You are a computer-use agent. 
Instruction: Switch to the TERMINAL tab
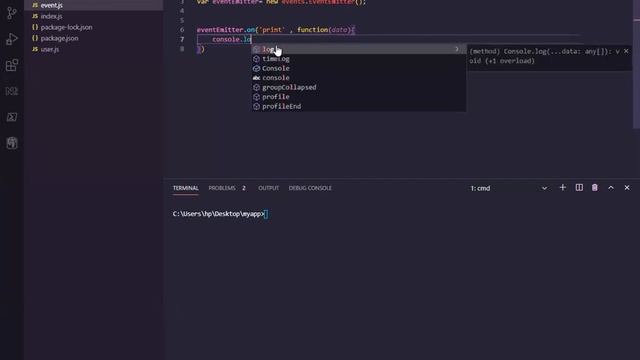point(186,188)
